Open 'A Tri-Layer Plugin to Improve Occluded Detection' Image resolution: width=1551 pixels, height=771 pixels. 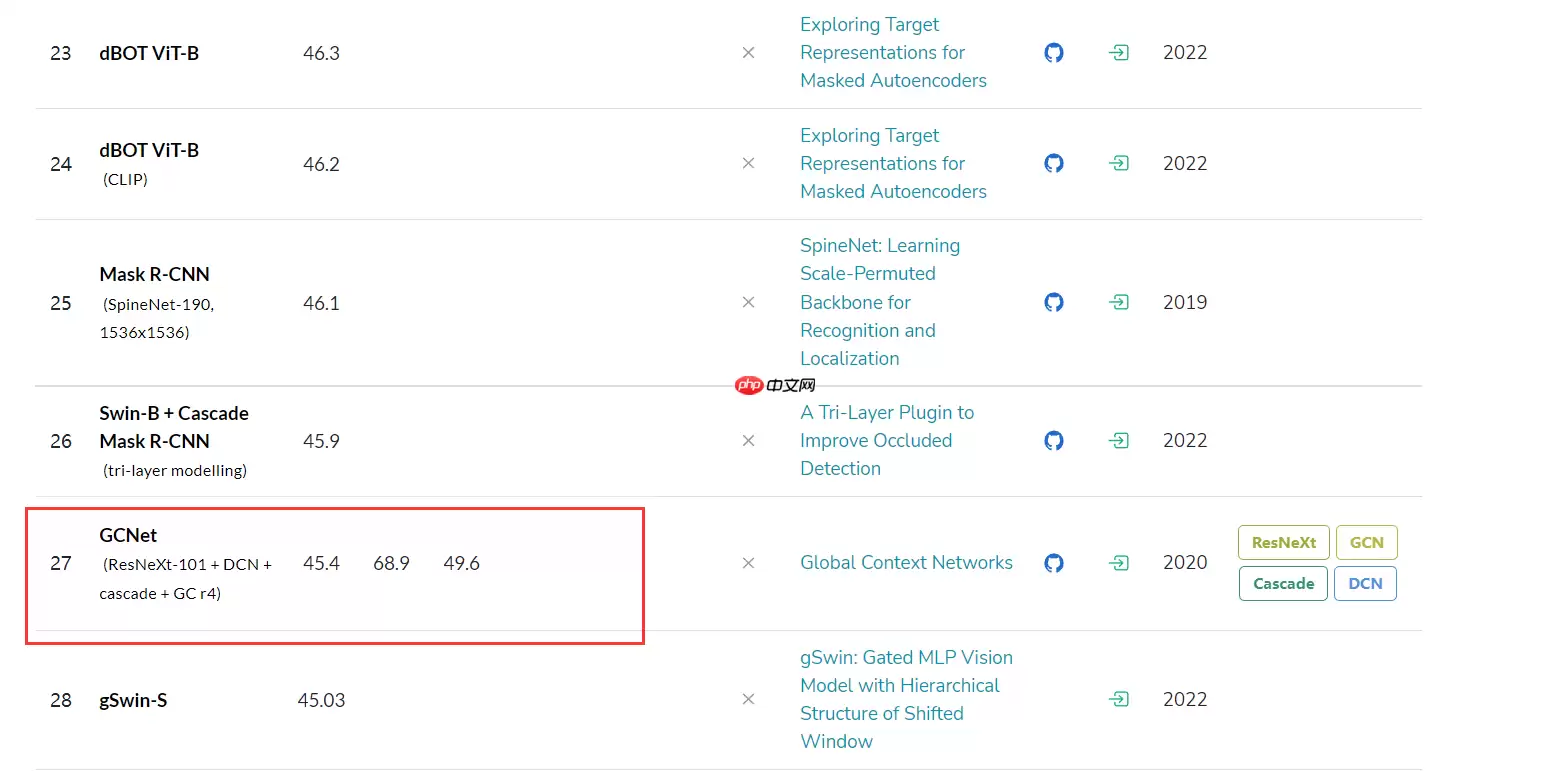(886, 440)
